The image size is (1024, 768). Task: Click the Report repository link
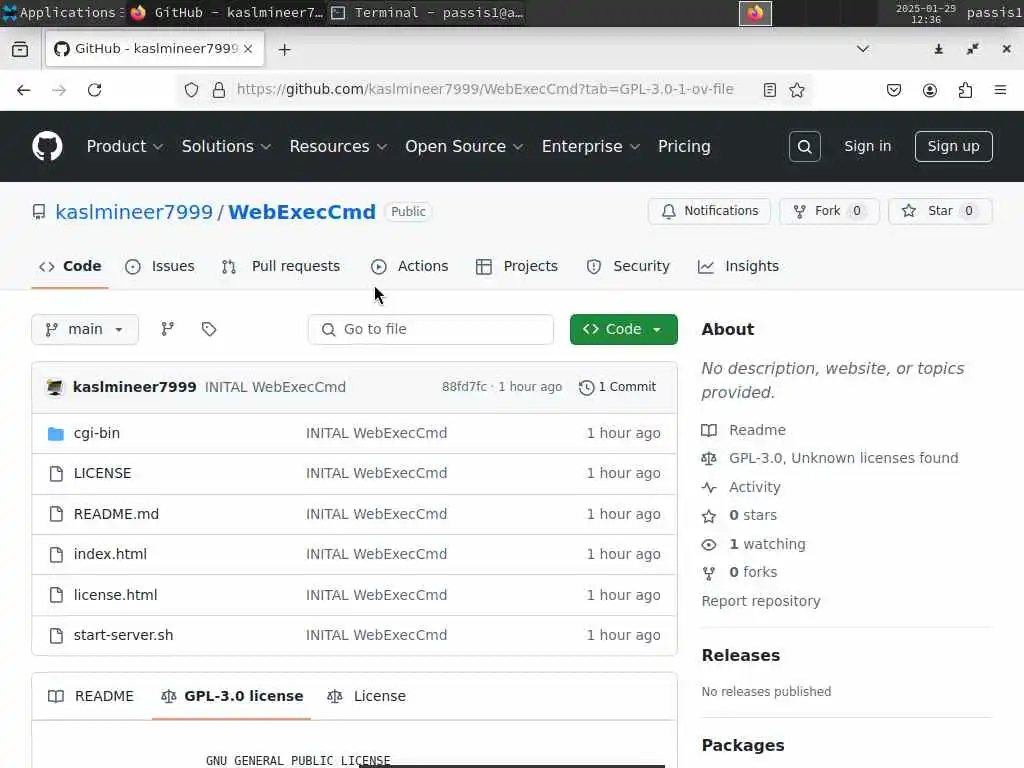pos(761,601)
